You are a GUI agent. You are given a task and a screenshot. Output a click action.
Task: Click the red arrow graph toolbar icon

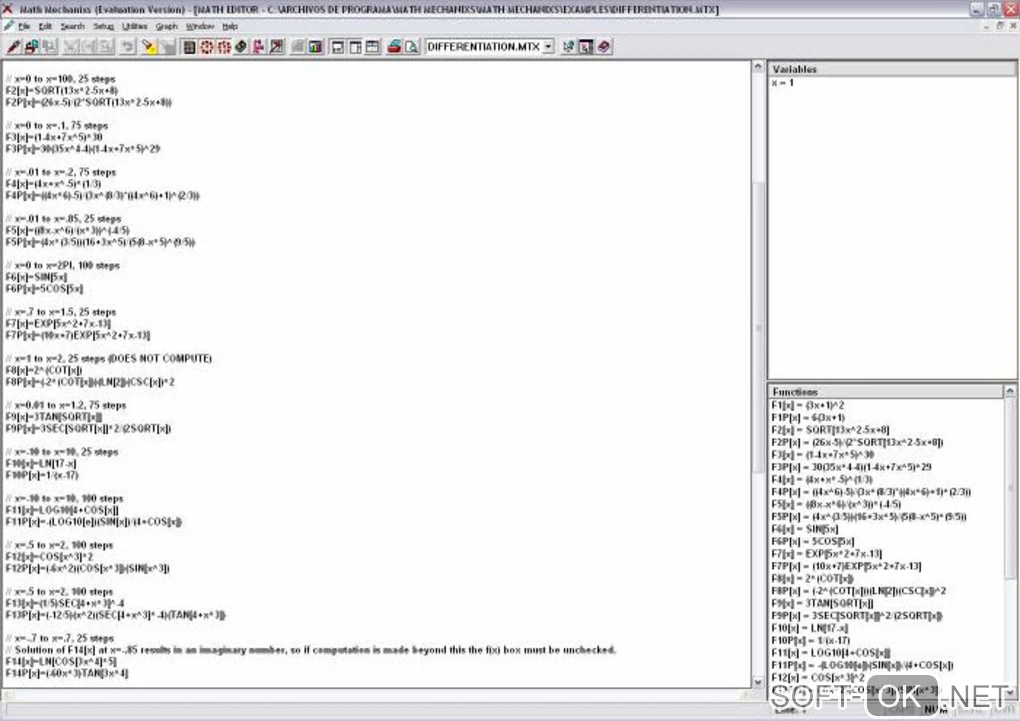coord(276,47)
